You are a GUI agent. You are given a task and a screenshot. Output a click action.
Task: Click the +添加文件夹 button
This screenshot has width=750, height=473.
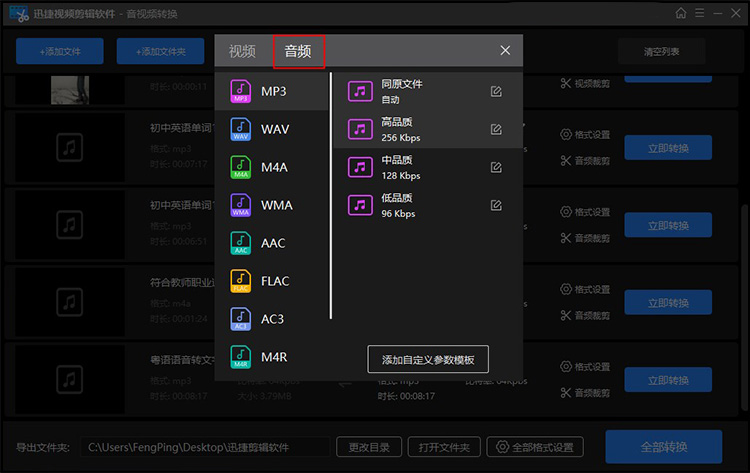pos(160,51)
